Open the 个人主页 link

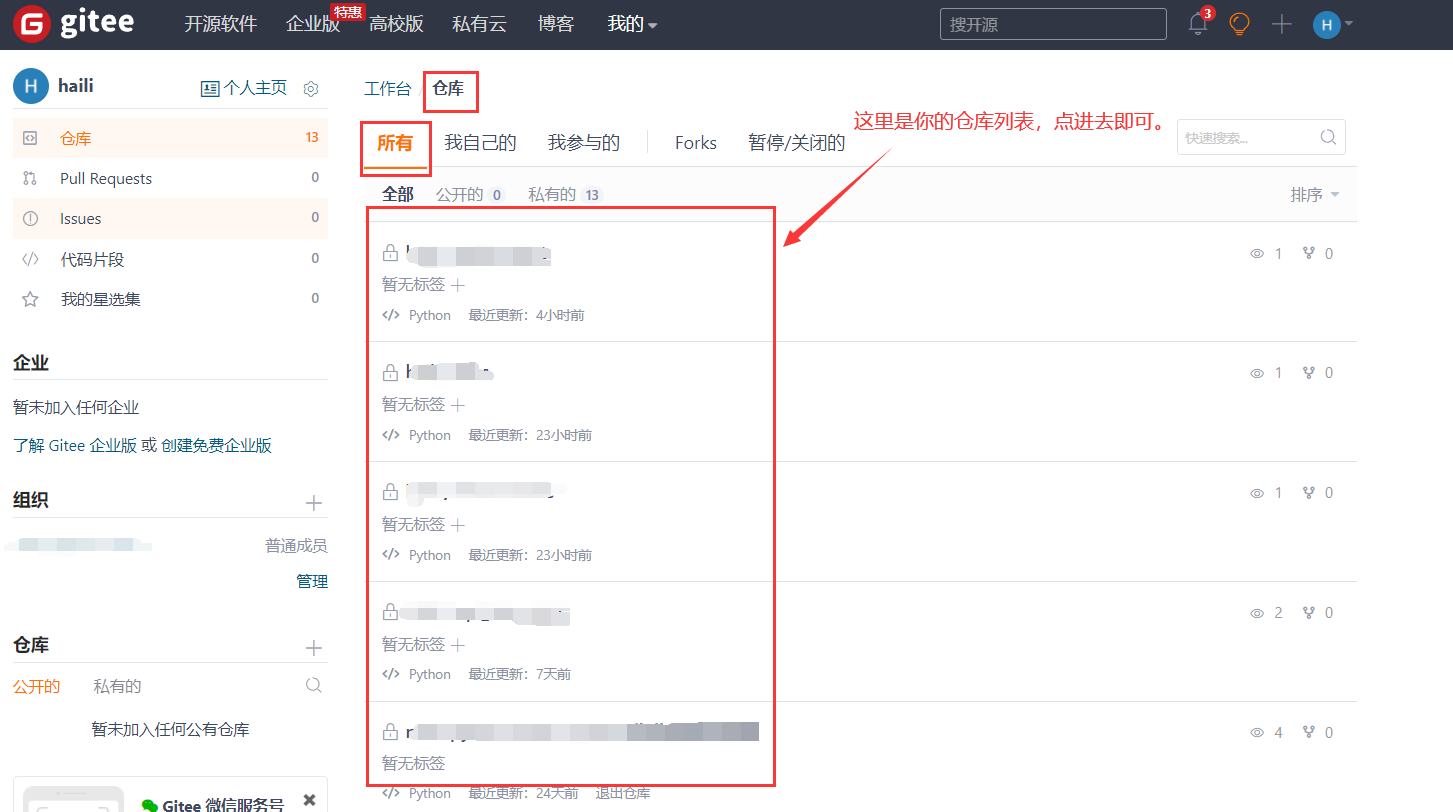245,88
